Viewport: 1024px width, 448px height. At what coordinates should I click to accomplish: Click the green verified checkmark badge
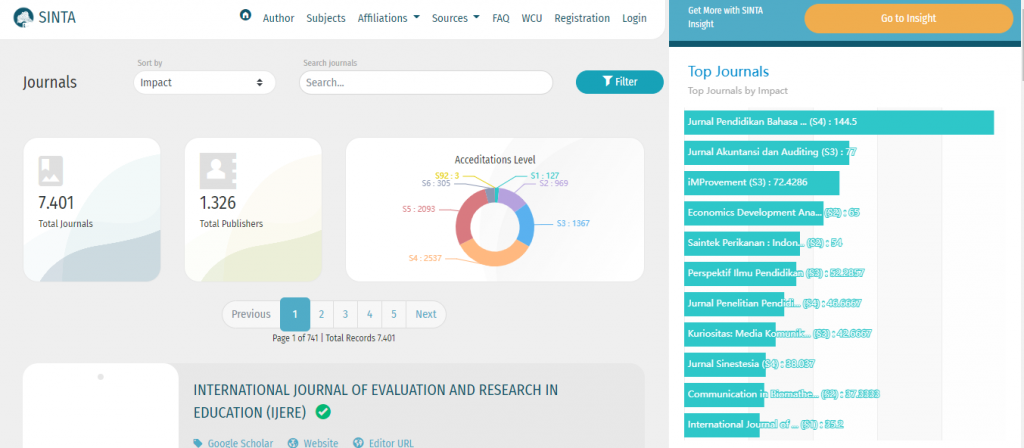[x=323, y=411]
